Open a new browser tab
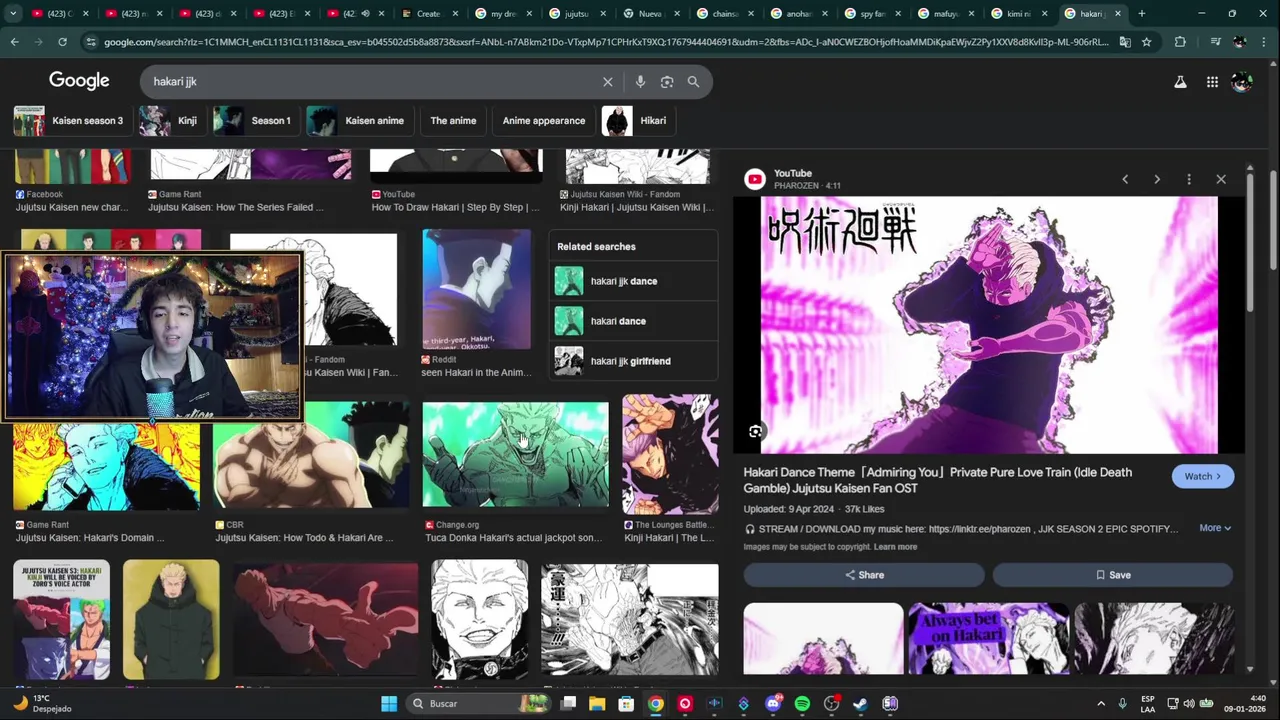1280x720 pixels. coord(1141,14)
